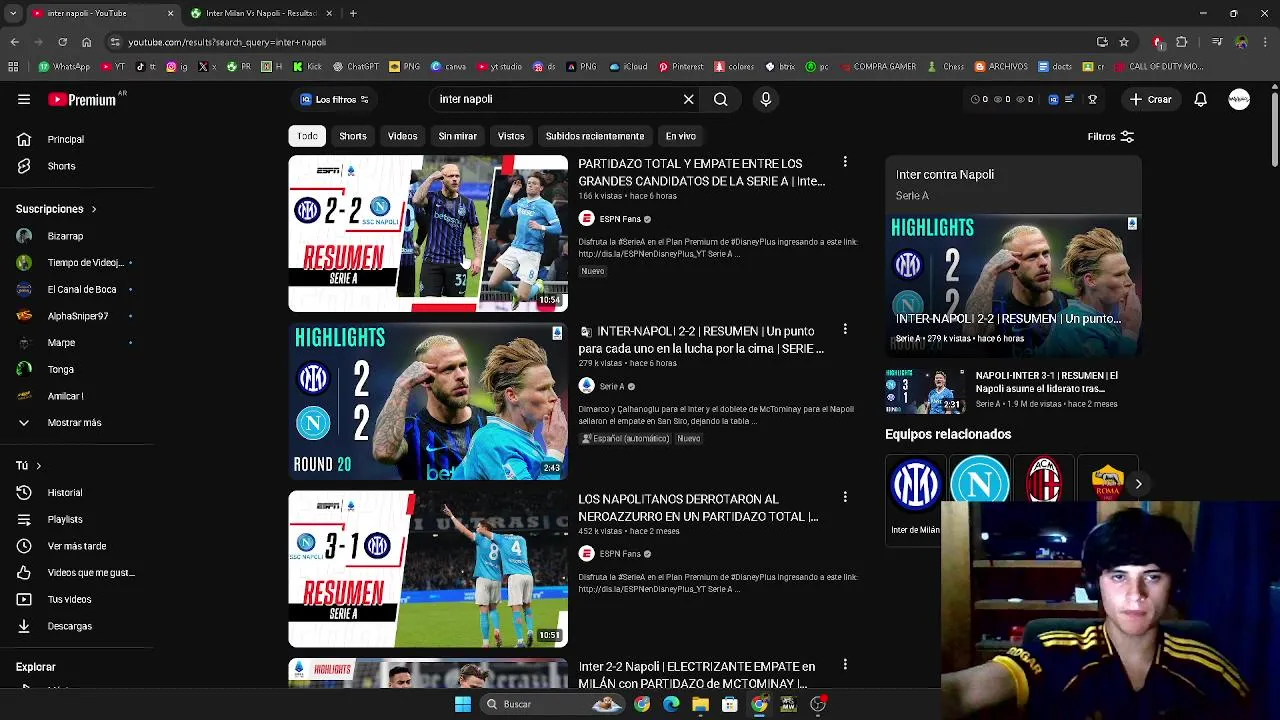
Task: Open the 3-1 Resumen video thumbnail
Action: 428,569
